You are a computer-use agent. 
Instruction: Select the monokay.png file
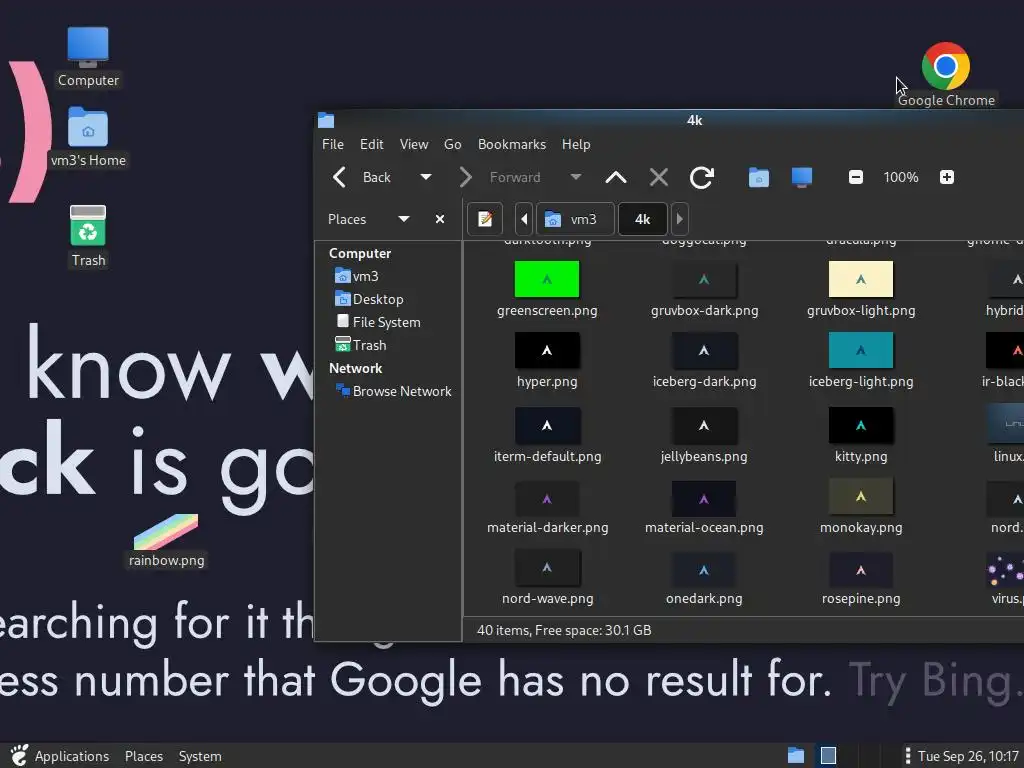click(x=861, y=508)
